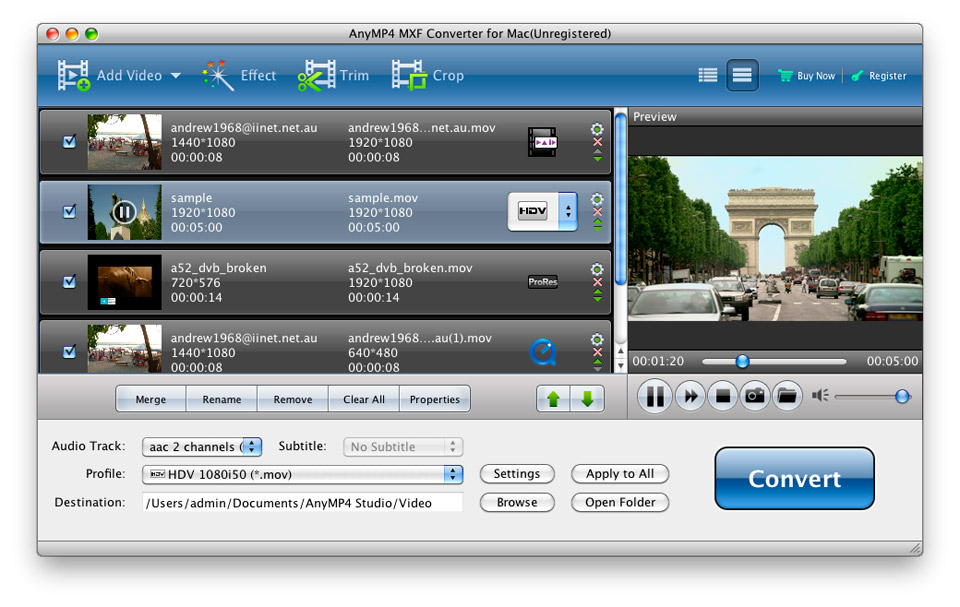The width and height of the screenshot is (960, 607).
Task: Take a snapshot with the camera icon
Action: pos(754,397)
